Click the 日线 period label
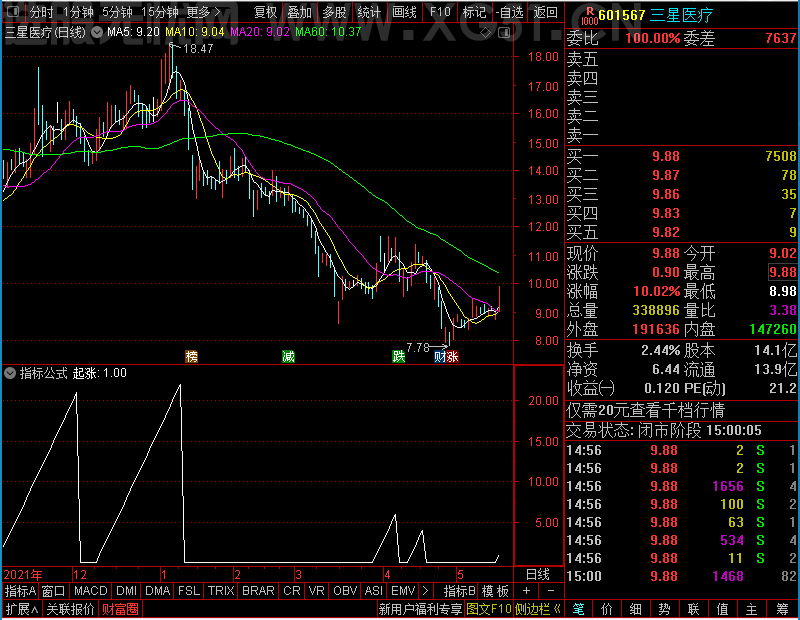Viewport: 800px width, 620px height. (x=538, y=575)
